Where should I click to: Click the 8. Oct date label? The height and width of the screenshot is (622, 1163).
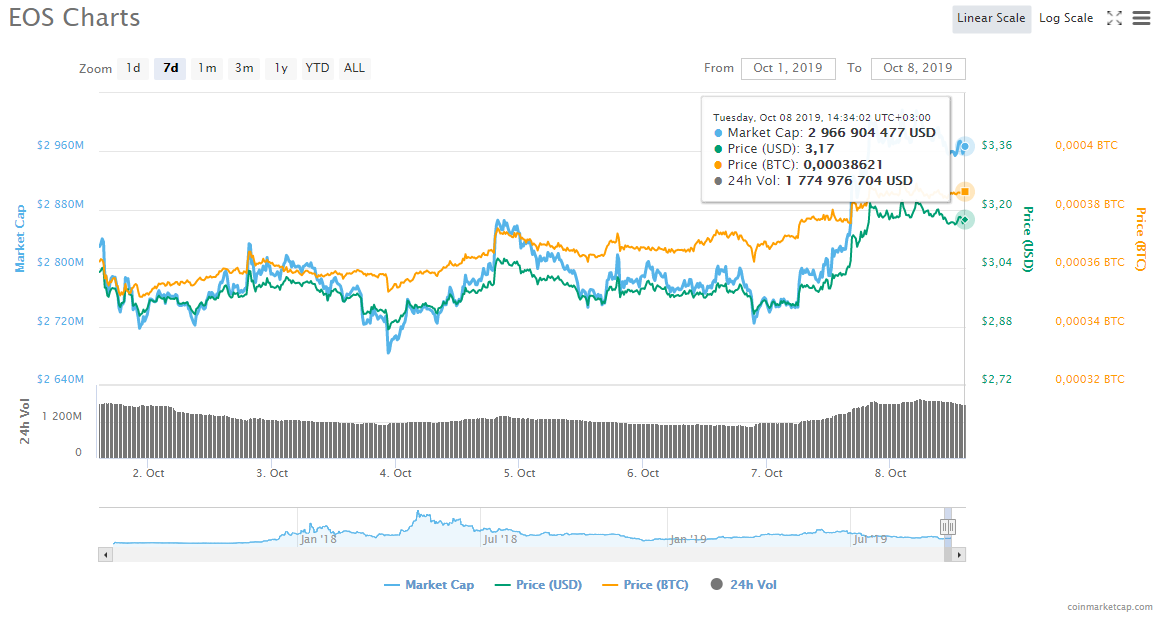[x=890, y=473]
